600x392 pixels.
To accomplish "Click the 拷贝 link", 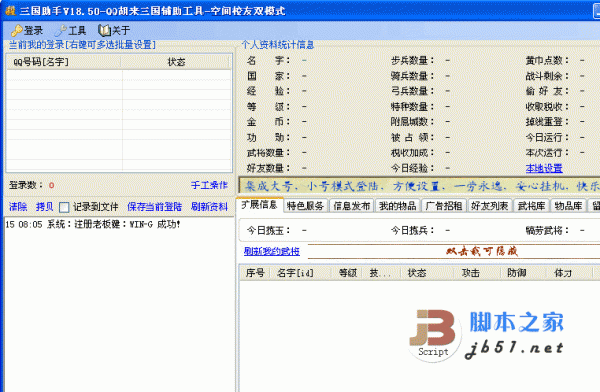I will click(x=44, y=207).
